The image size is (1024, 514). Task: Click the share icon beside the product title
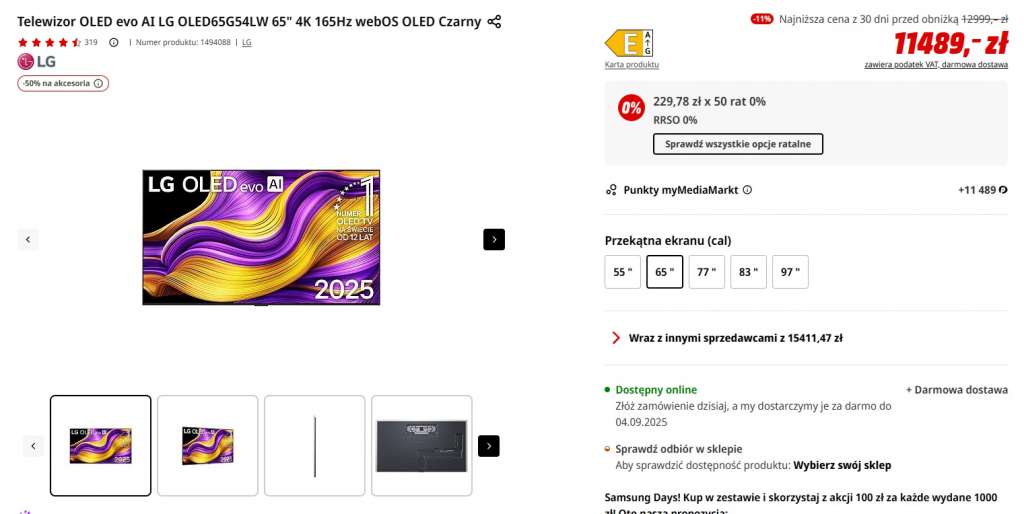pyautogui.click(x=494, y=21)
